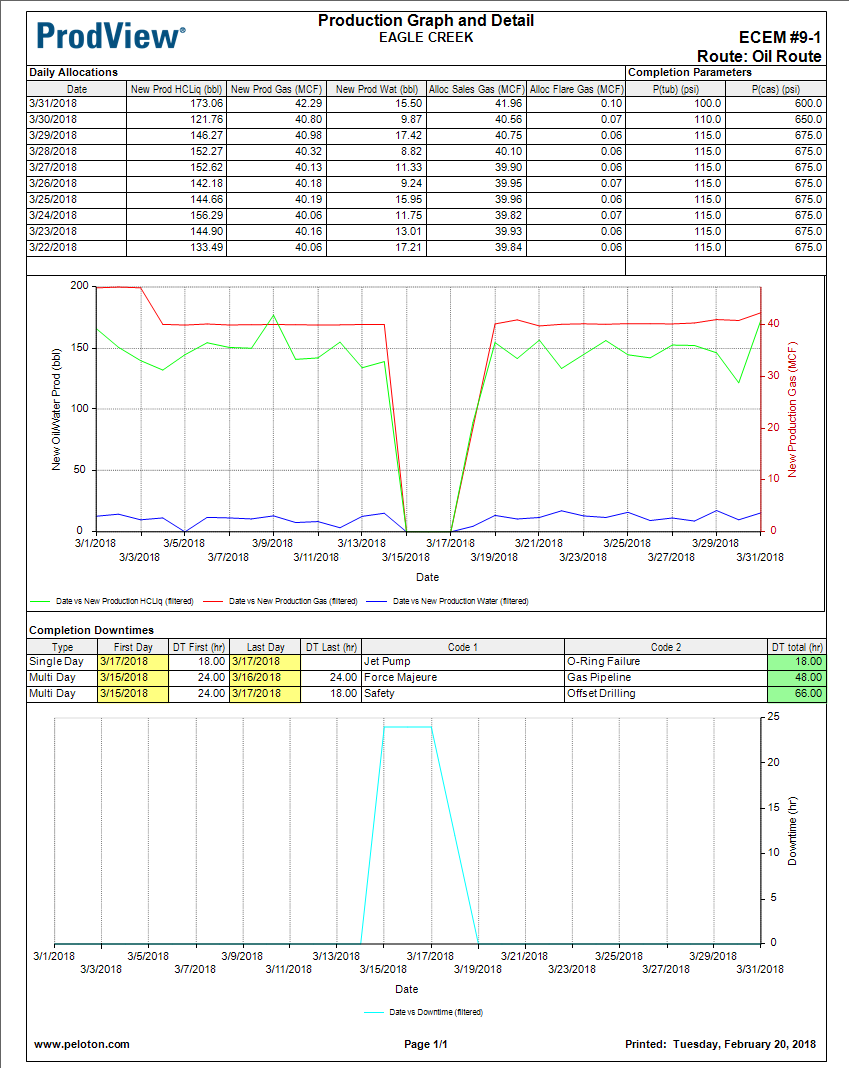Click the Completion Parameters section heading
This screenshot has width=849, height=1068.
click(x=689, y=72)
